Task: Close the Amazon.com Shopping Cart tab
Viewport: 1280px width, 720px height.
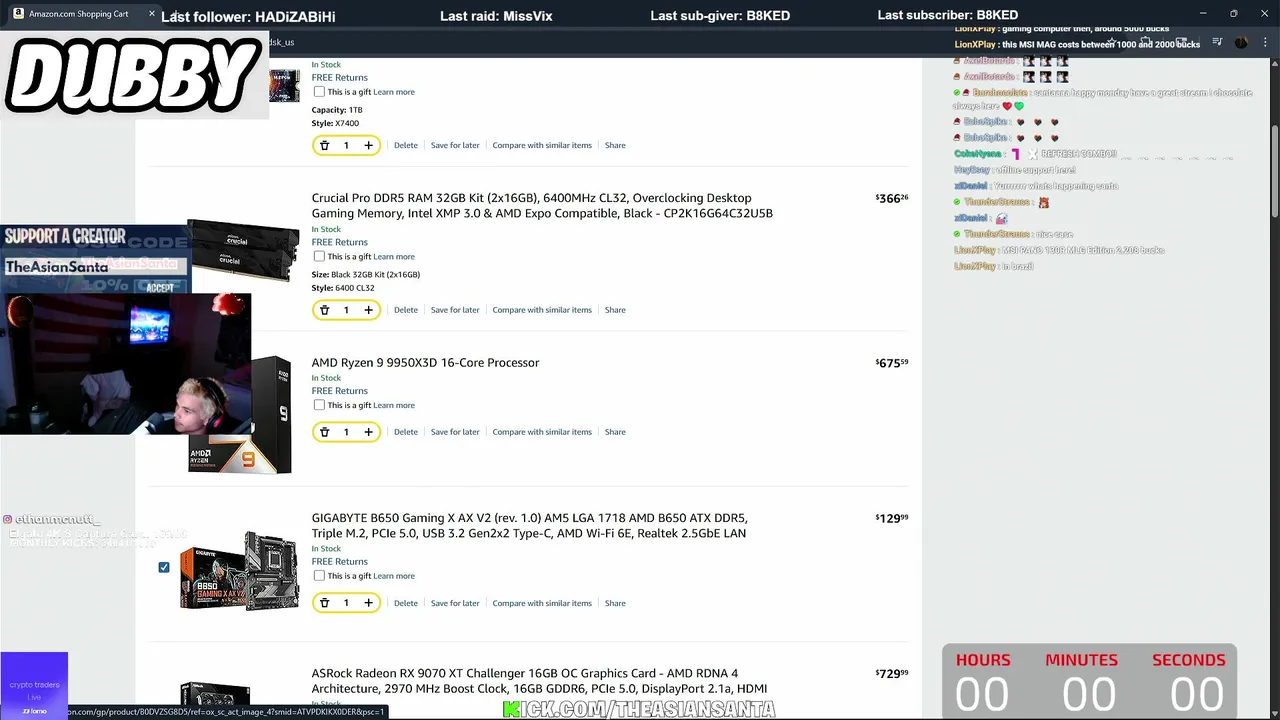Action: point(152,14)
